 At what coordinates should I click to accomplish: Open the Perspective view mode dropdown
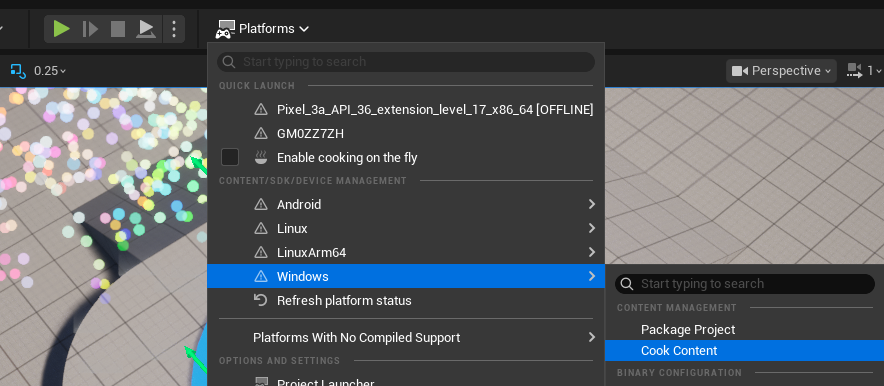[x=781, y=71]
